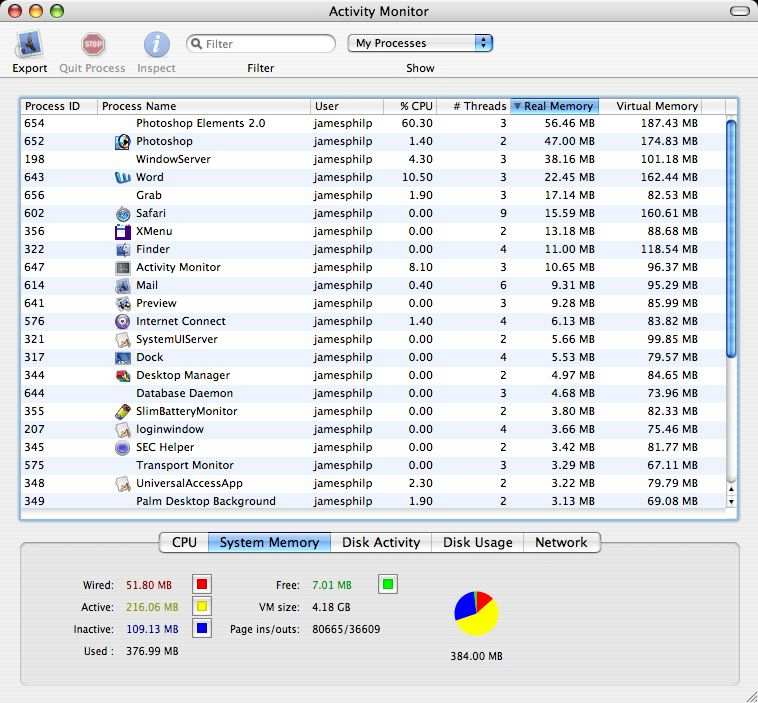Select the Palm Desktop Background row

click(x=373, y=501)
